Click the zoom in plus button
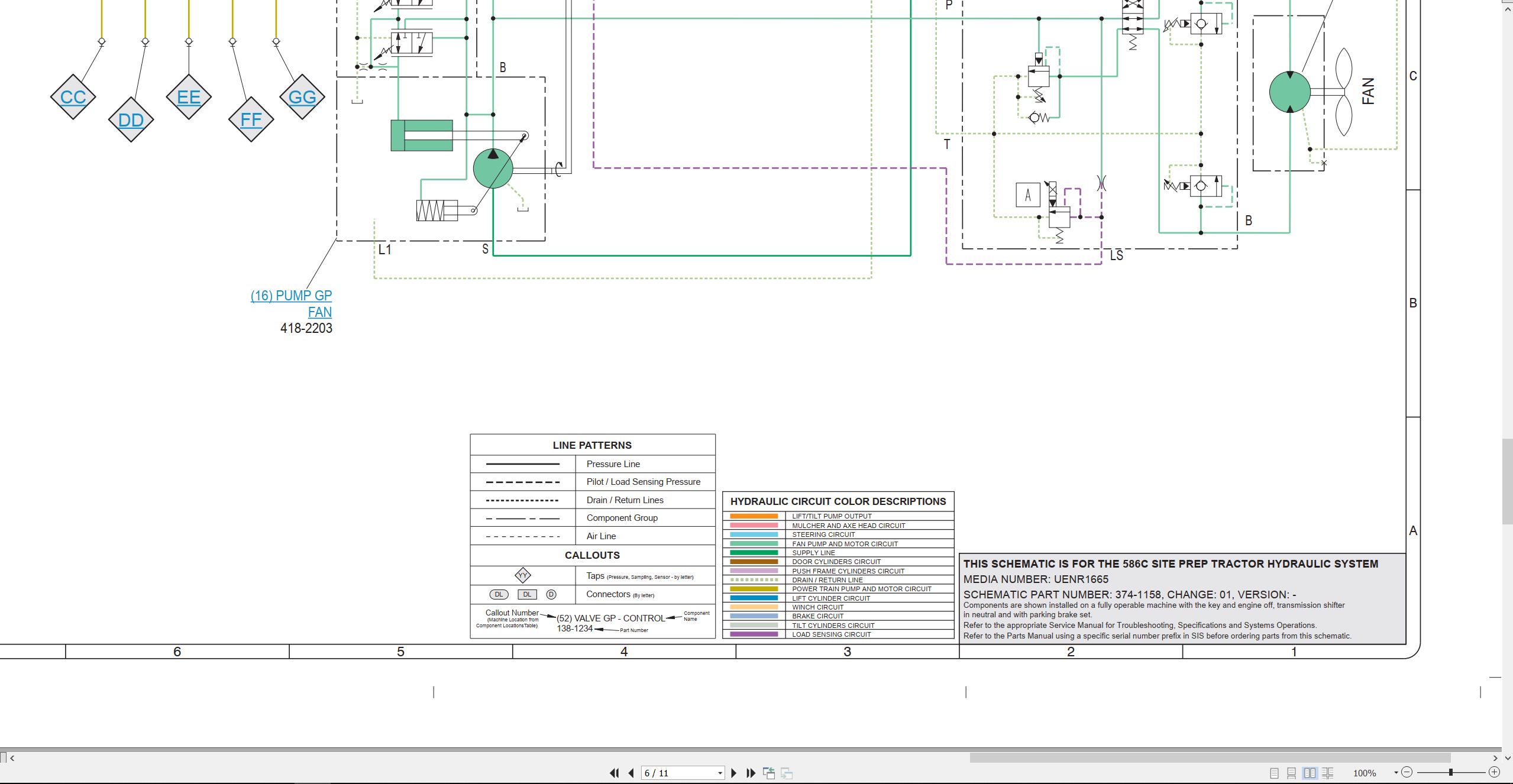Screen dimensions: 1513x784 click(x=1494, y=772)
